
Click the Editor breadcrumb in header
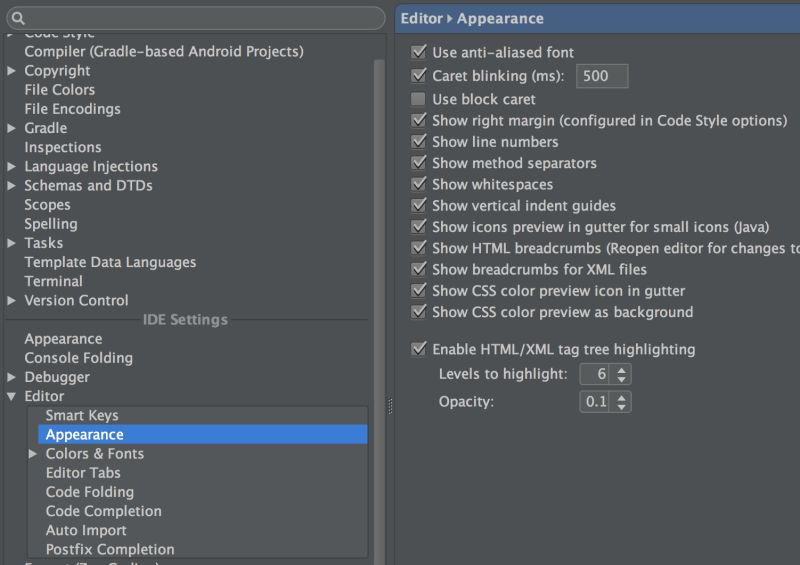[421, 18]
